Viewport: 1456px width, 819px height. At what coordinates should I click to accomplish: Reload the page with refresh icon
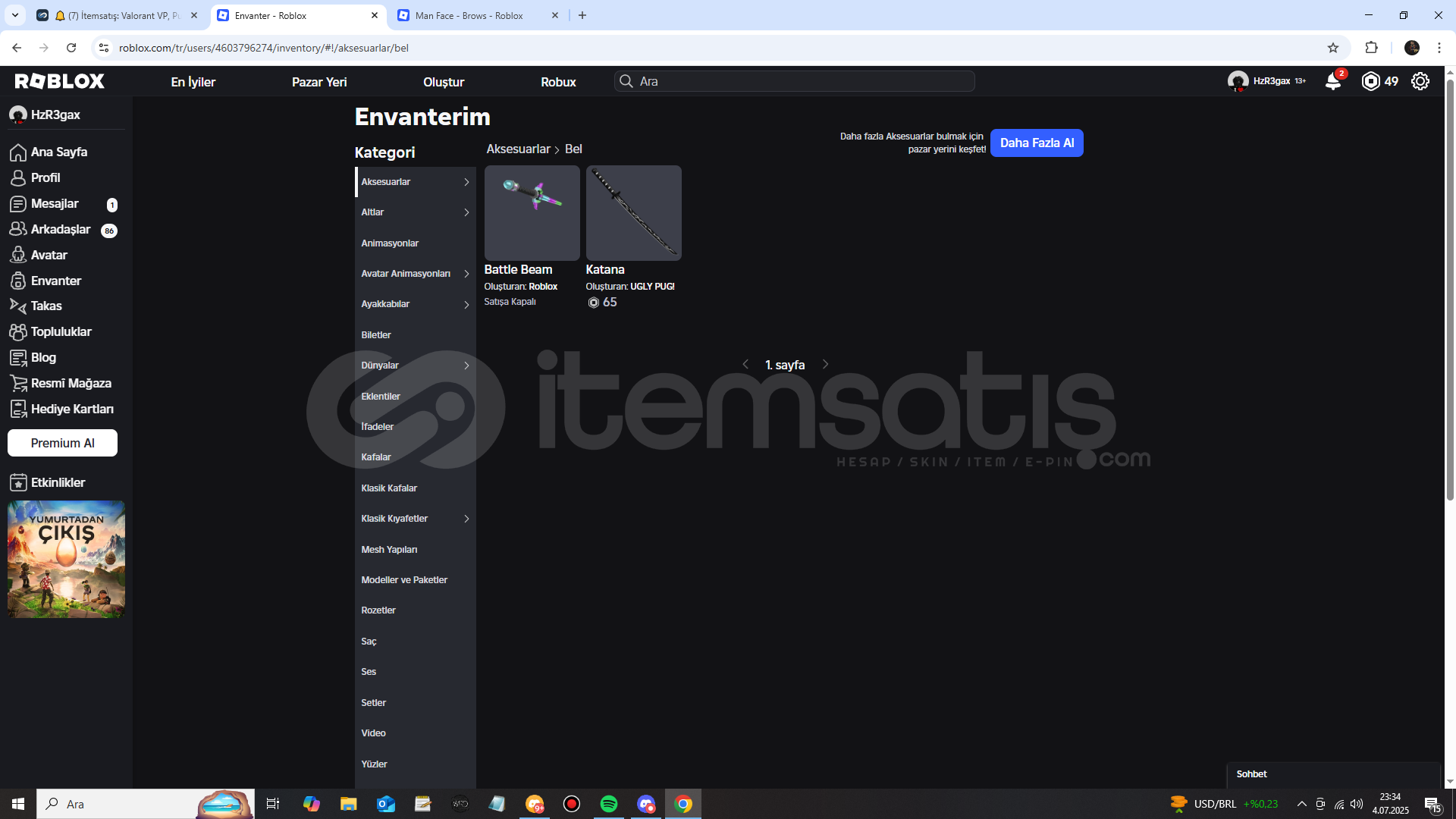[71, 48]
